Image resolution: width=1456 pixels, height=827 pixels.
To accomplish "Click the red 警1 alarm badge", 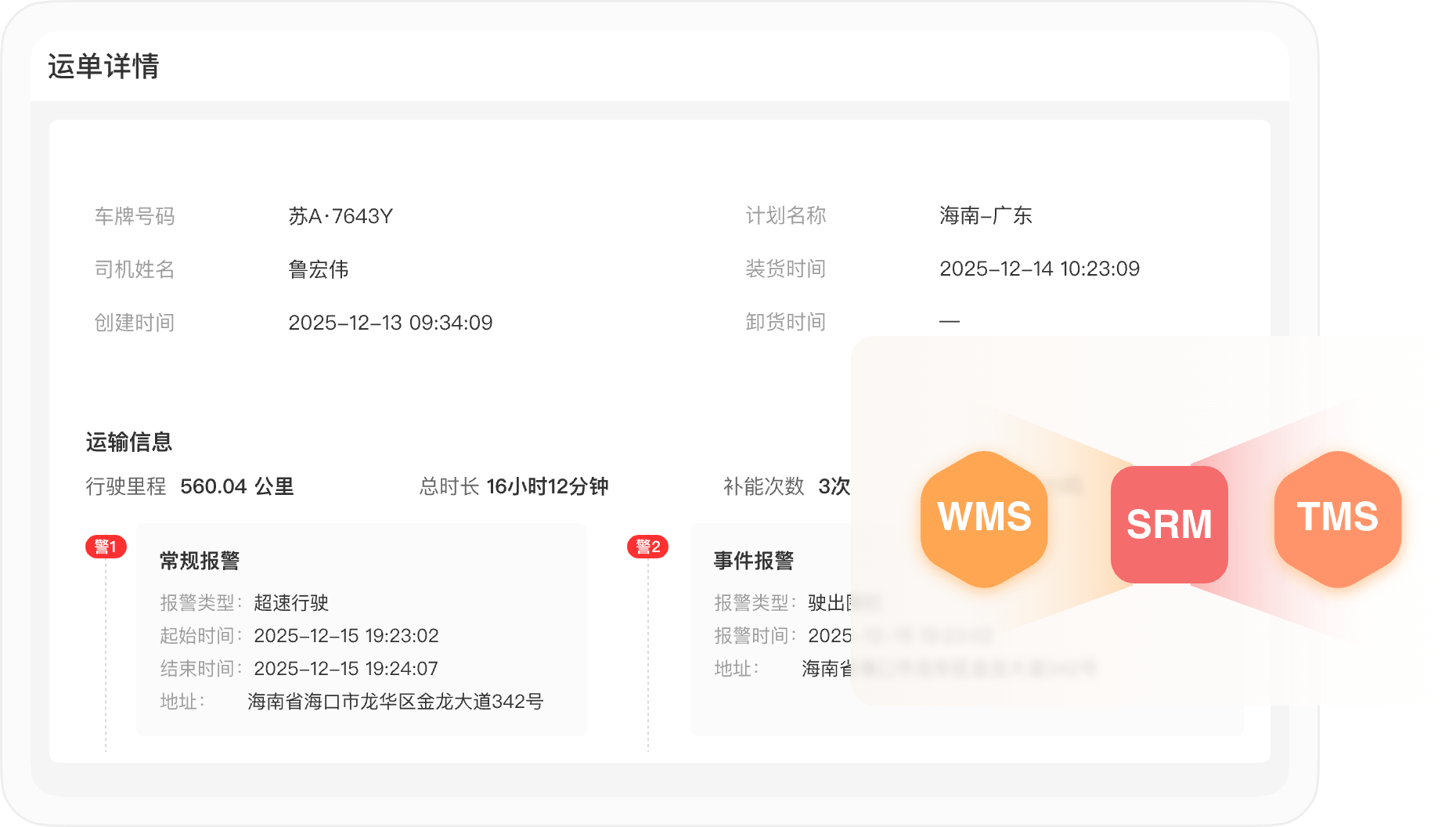I will pos(106,547).
